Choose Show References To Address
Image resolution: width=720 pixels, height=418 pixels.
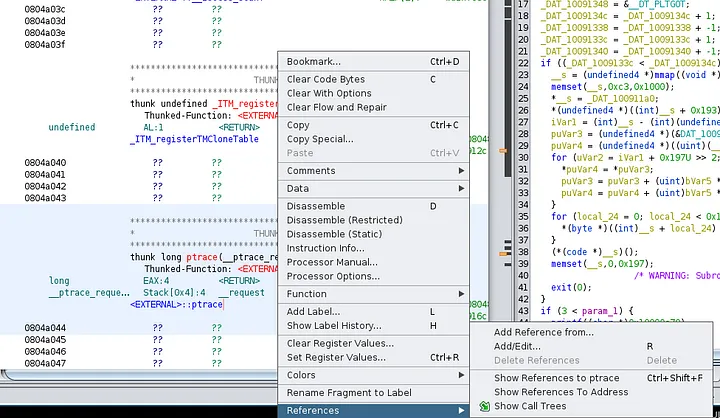tap(591, 392)
